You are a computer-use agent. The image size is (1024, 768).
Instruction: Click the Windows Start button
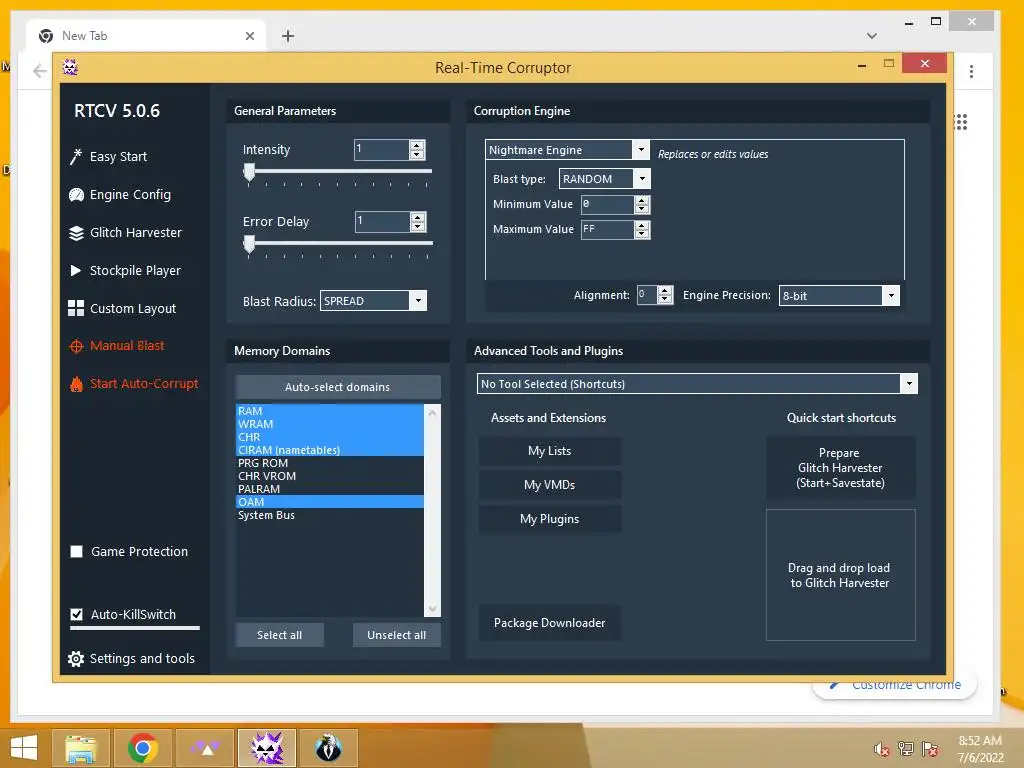point(24,748)
